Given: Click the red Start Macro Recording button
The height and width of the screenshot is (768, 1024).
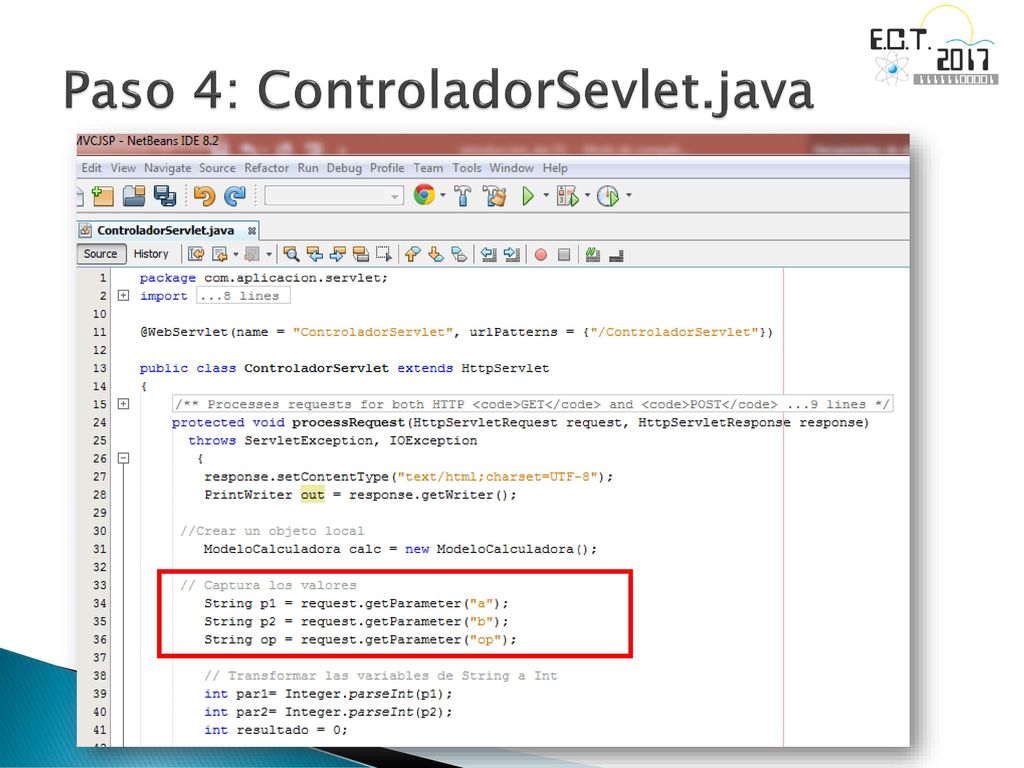Looking at the screenshot, I should (x=541, y=255).
